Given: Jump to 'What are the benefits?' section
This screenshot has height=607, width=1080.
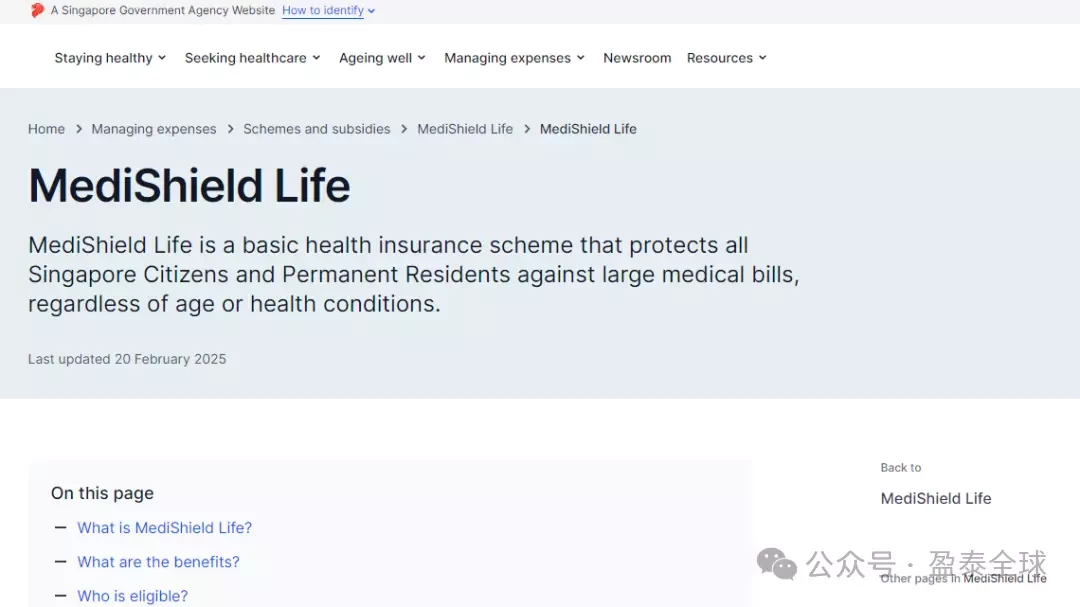Looking at the screenshot, I should click(158, 562).
